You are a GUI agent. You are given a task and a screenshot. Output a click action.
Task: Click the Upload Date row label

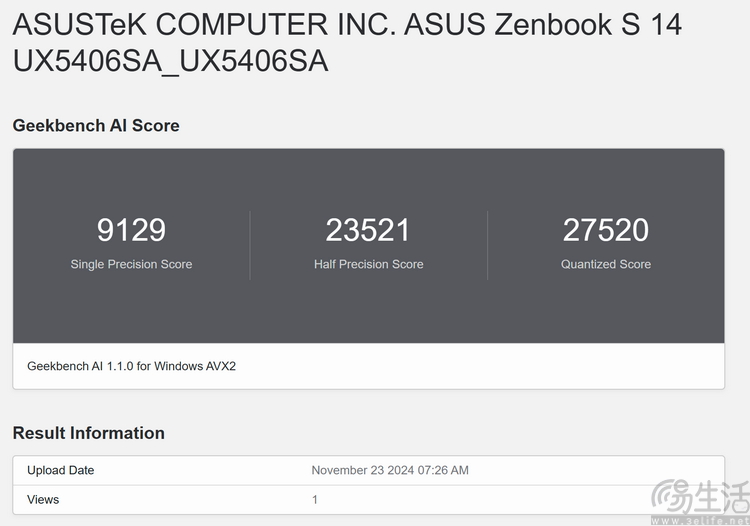click(x=61, y=470)
